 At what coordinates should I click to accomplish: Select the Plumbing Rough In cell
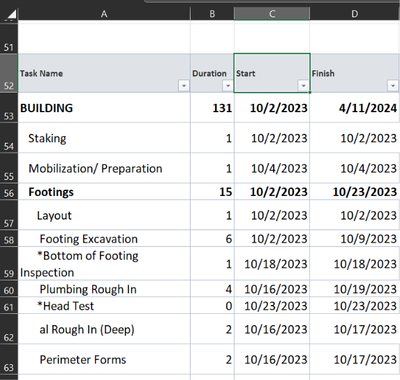pos(104,289)
